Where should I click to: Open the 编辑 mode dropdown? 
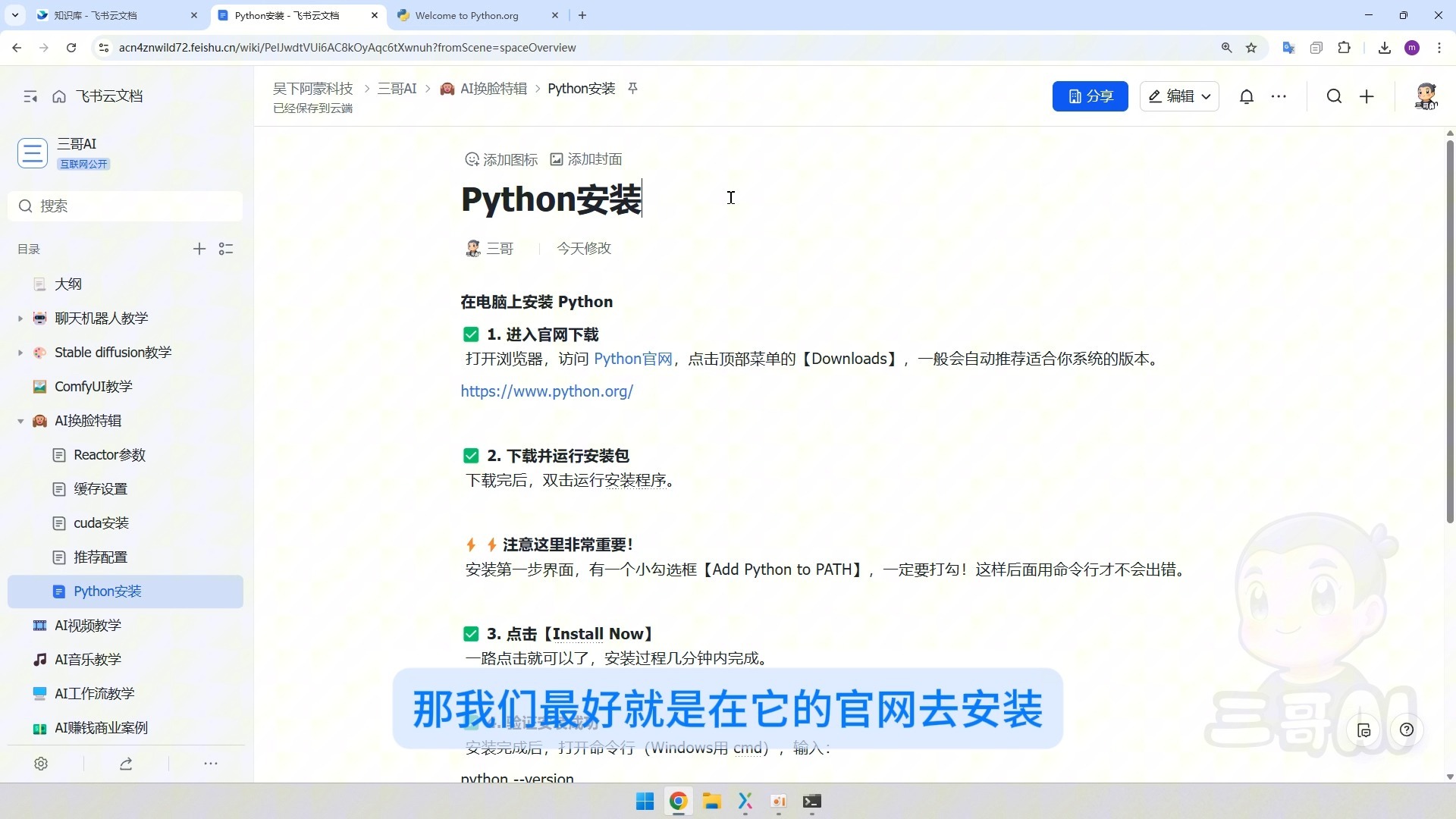[x=1179, y=96]
